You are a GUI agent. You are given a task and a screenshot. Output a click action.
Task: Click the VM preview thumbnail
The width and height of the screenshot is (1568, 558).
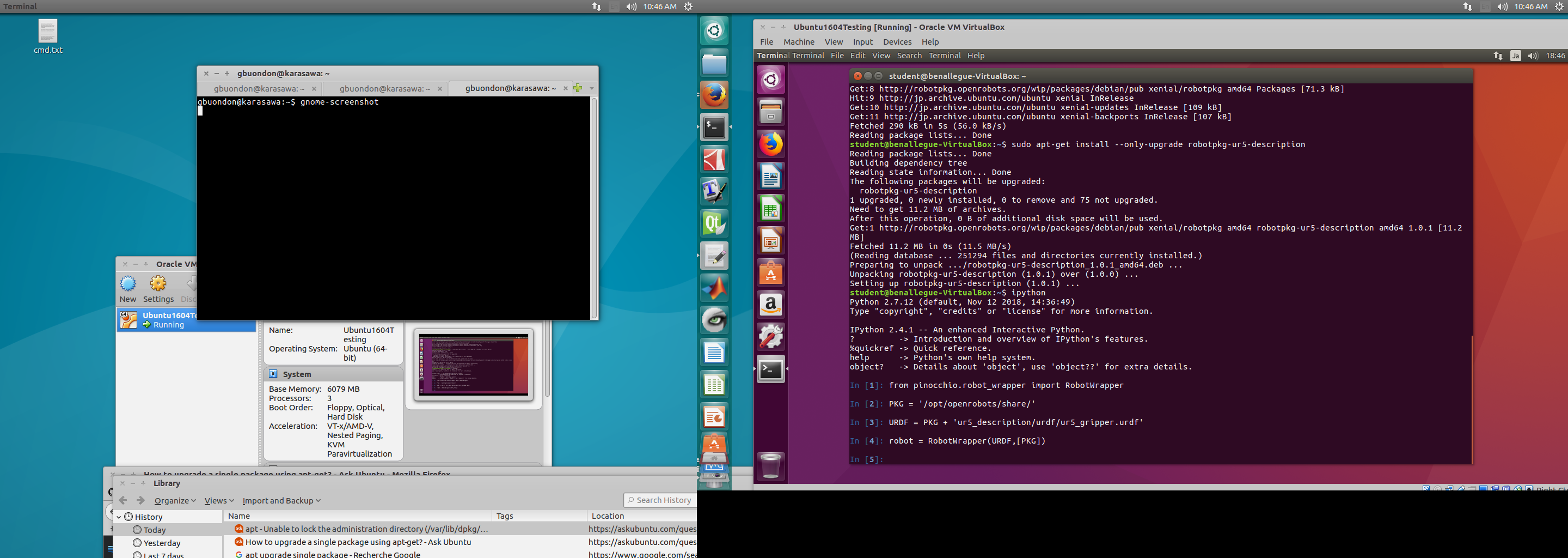pos(474,365)
